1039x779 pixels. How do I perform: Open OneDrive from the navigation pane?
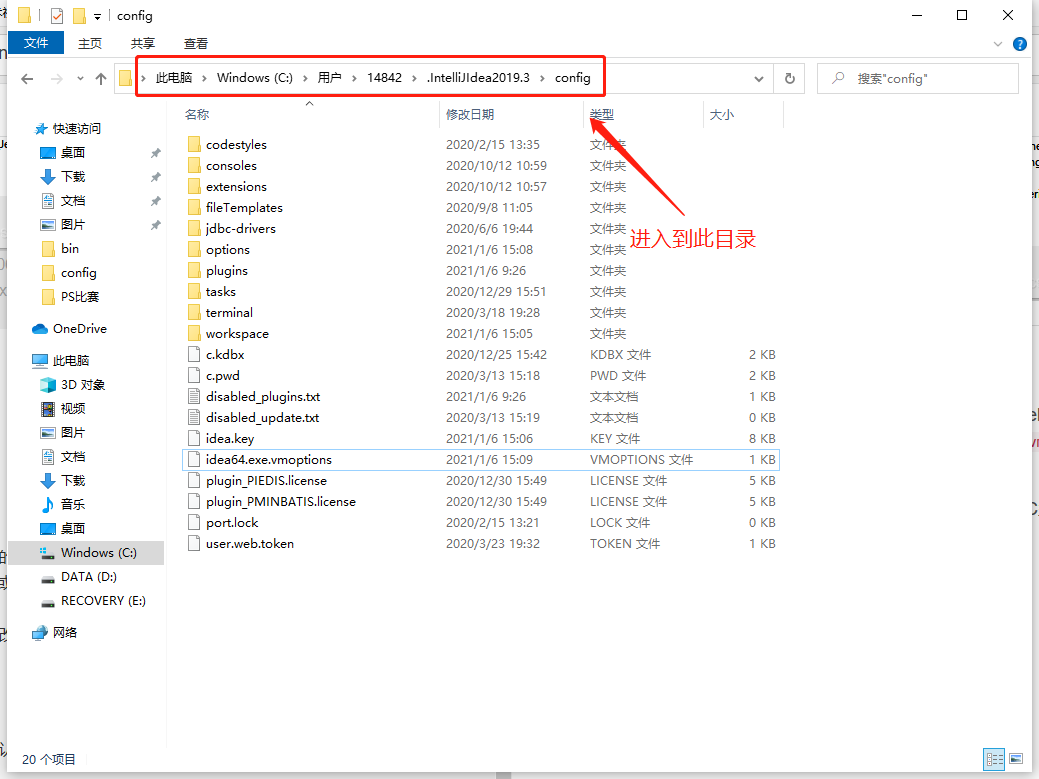tap(77, 328)
